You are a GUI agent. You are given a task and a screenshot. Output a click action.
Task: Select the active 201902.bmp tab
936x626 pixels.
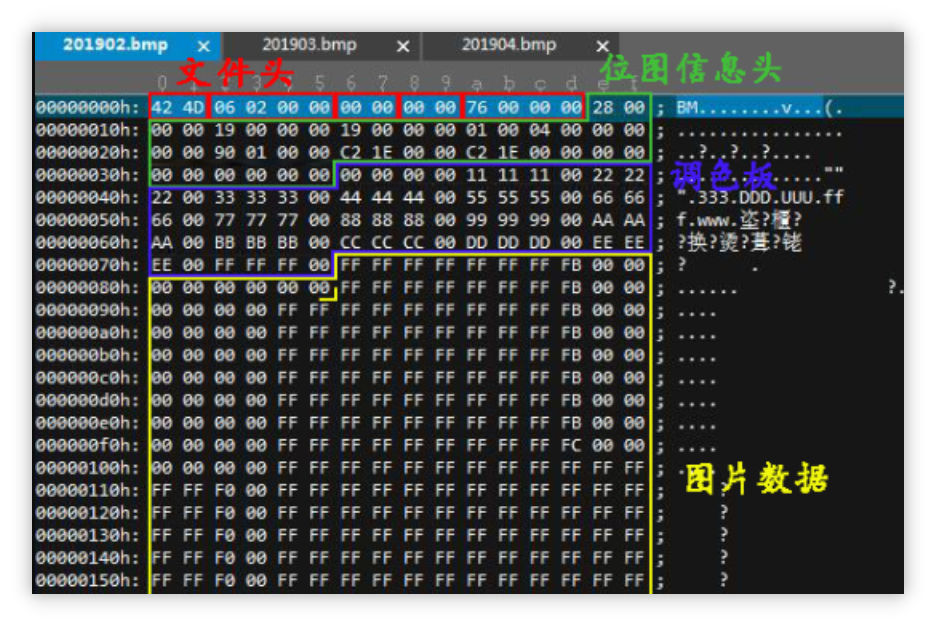114,45
